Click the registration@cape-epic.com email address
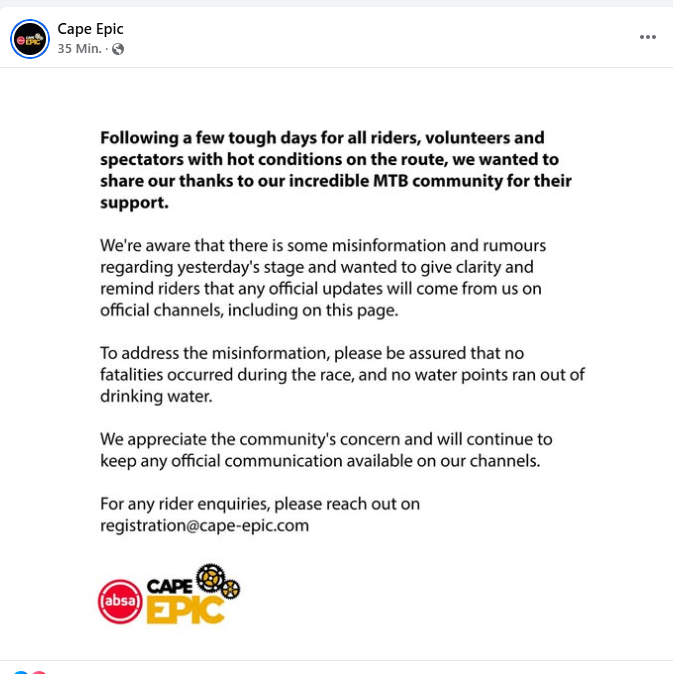Image resolution: width=673 pixels, height=674 pixels. [x=204, y=525]
